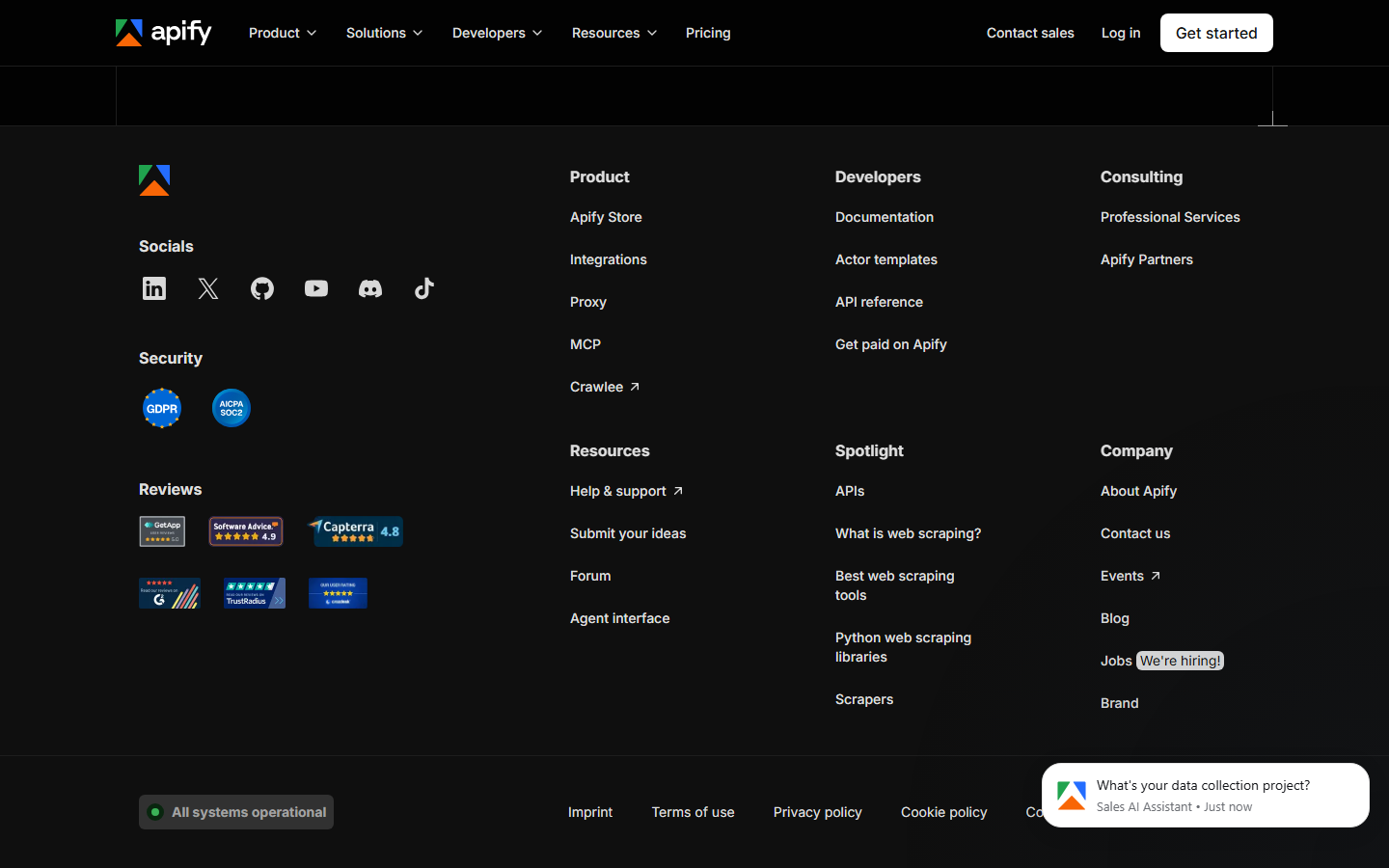This screenshot has height=868, width=1389.
Task: Open the Forum footer link
Action: pos(590,576)
